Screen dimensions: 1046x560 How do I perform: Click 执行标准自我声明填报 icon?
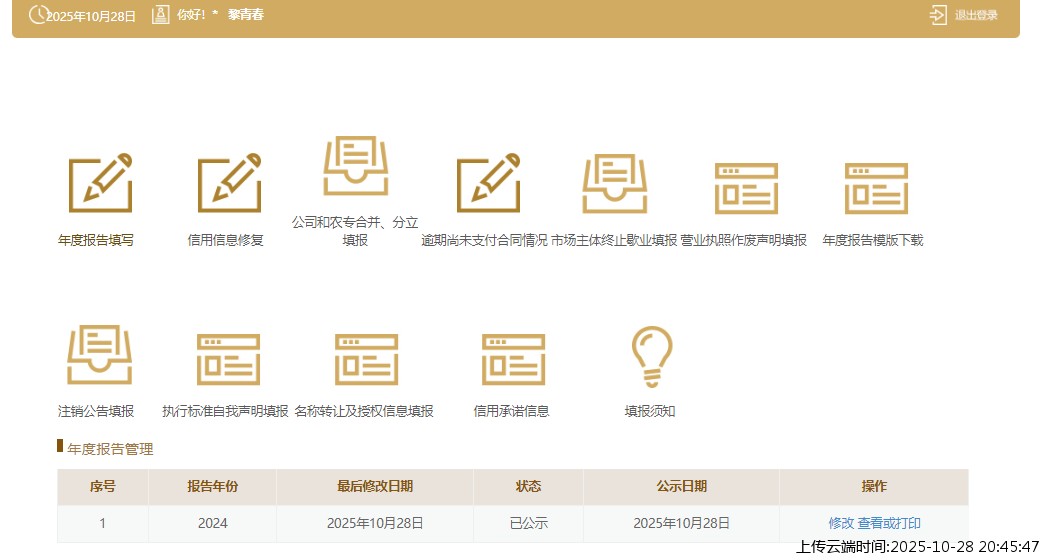click(227, 359)
